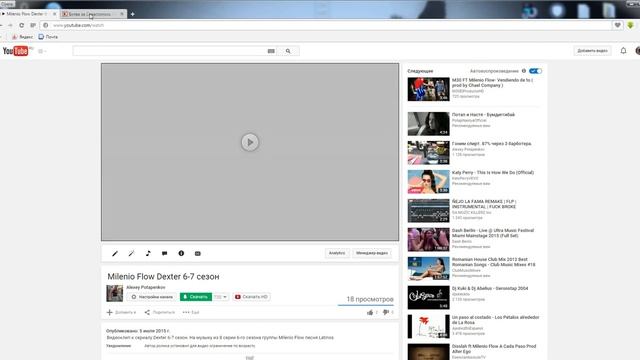The image size is (640, 360).
Task: Switch to the Milenio Flow Dexter tab
Action: click(x=27, y=14)
